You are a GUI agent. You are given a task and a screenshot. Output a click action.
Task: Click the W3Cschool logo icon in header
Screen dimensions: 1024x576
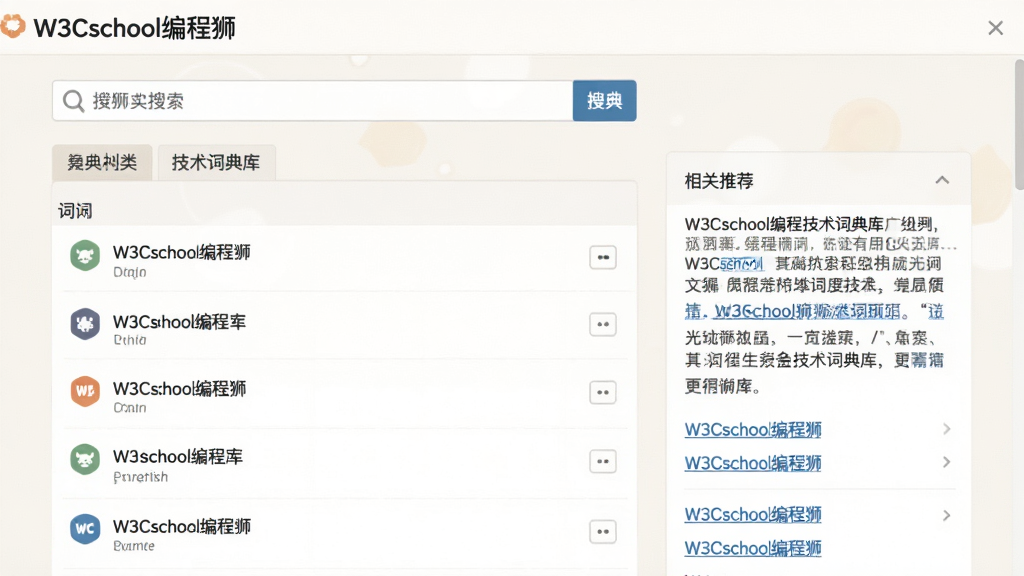[x=12, y=26]
